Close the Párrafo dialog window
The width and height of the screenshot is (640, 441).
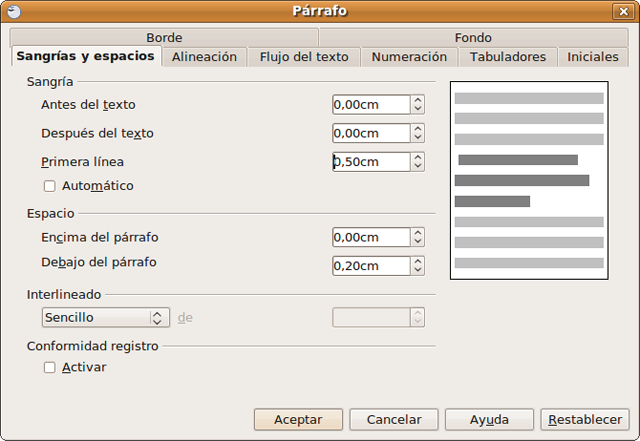pyautogui.click(x=624, y=11)
